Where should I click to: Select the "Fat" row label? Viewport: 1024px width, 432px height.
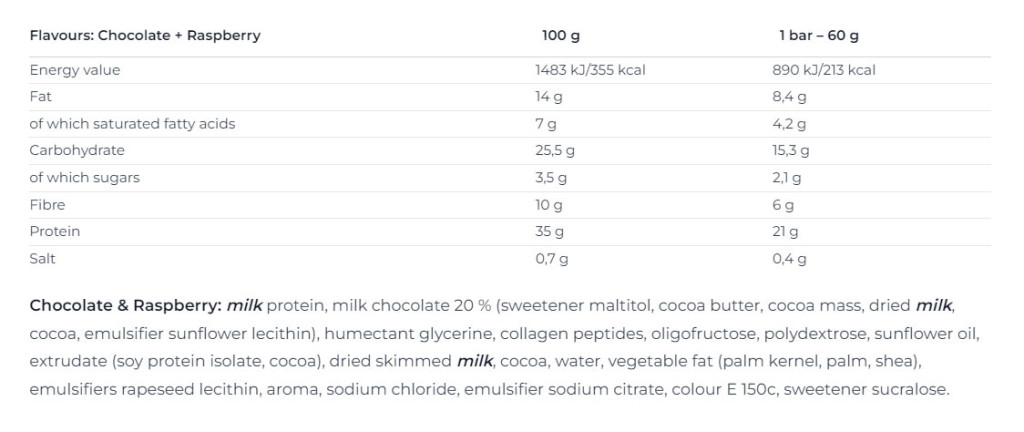point(41,97)
